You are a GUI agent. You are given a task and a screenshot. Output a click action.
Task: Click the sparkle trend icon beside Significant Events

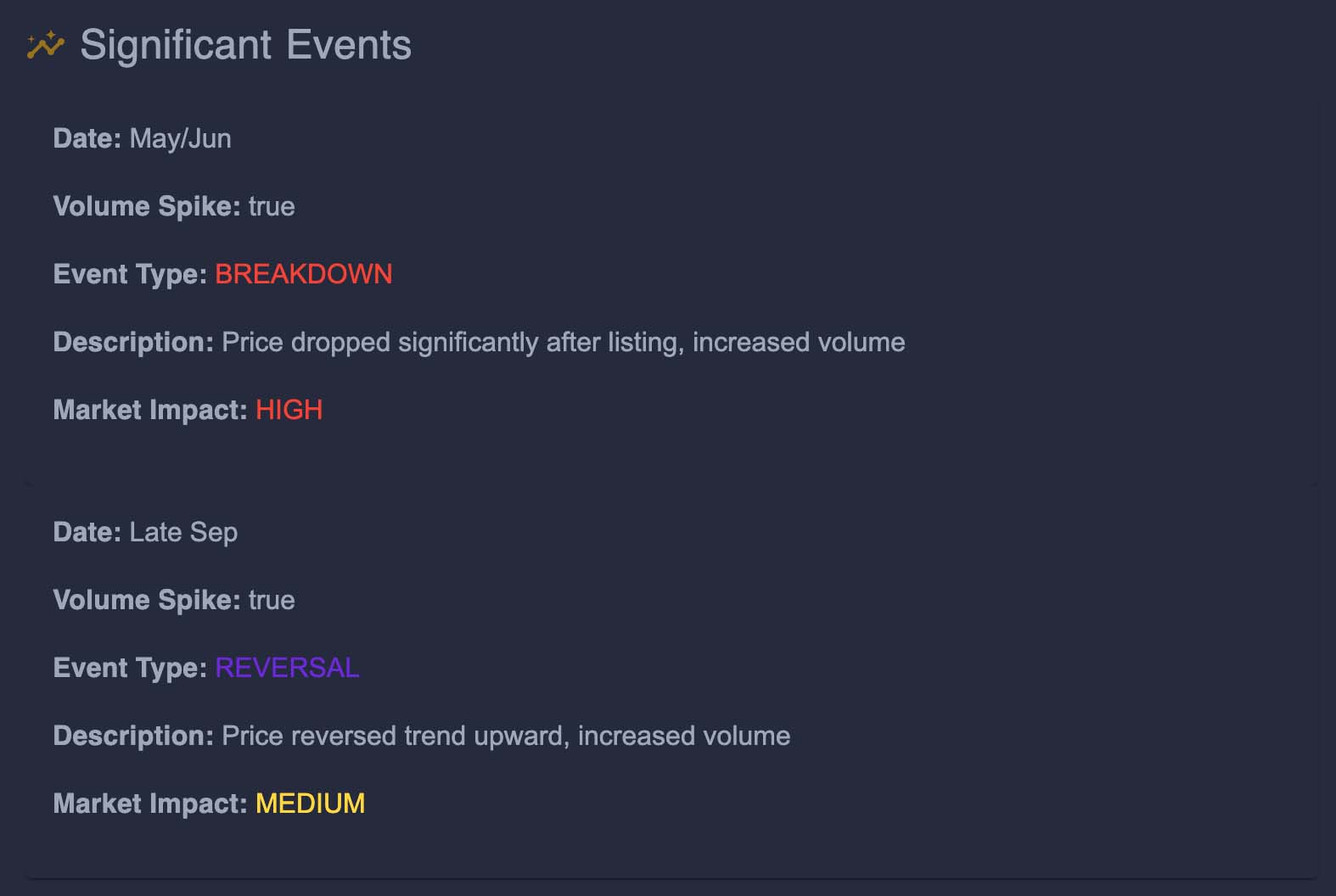tap(45, 45)
